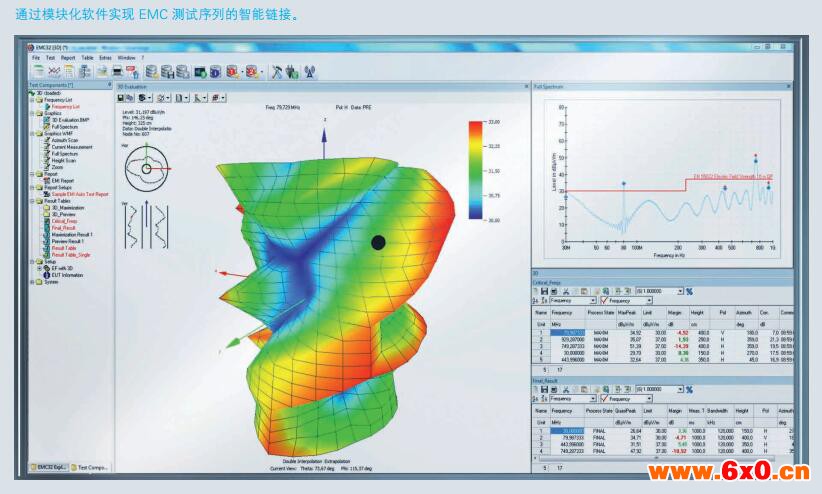Click the color scale legend bar
This screenshot has height=494, width=822.
[475, 170]
